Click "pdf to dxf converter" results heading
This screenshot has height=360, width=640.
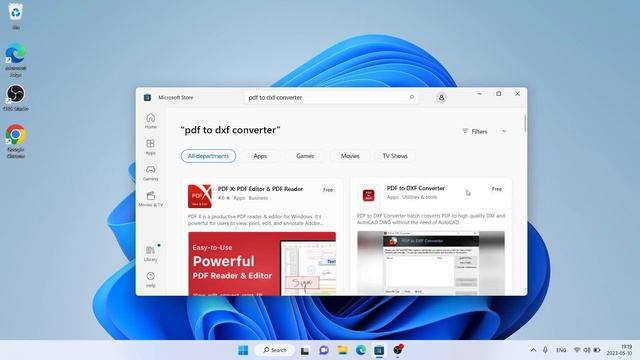tap(231, 130)
